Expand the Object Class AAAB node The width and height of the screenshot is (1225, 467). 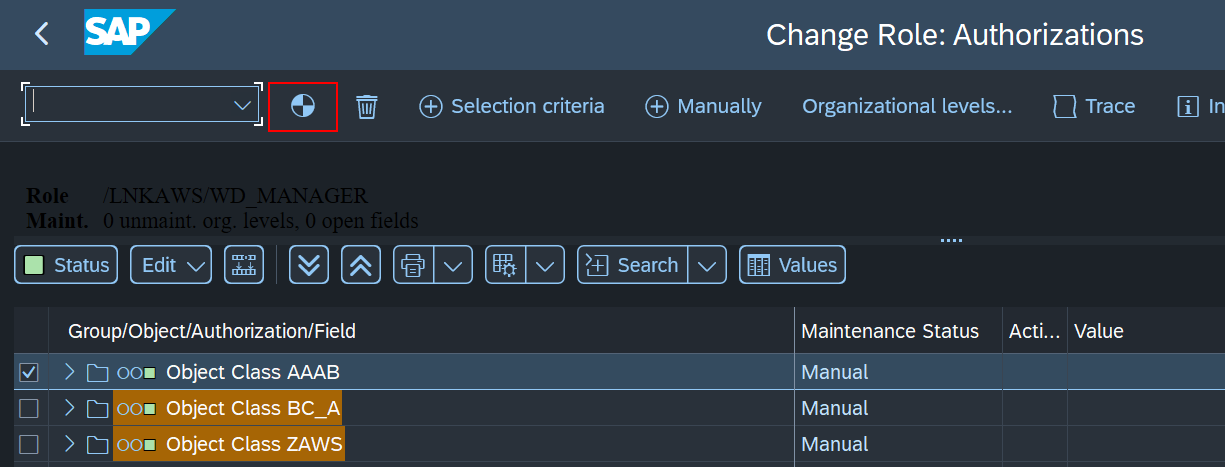(x=69, y=372)
